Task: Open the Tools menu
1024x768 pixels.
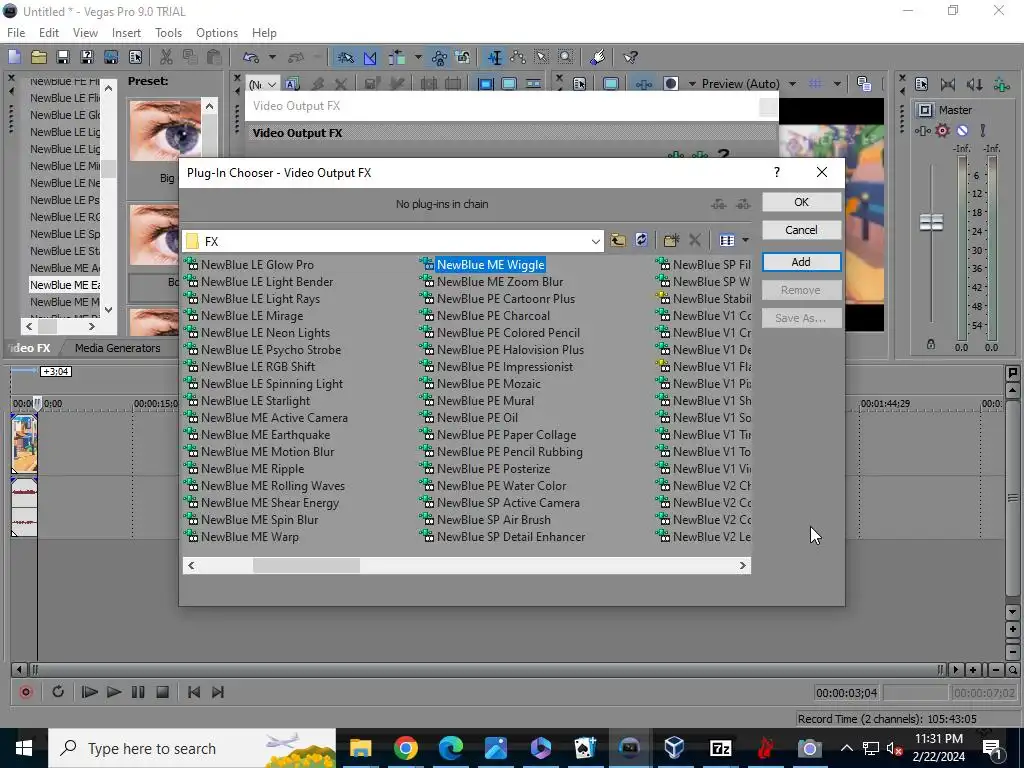Action: point(168,33)
